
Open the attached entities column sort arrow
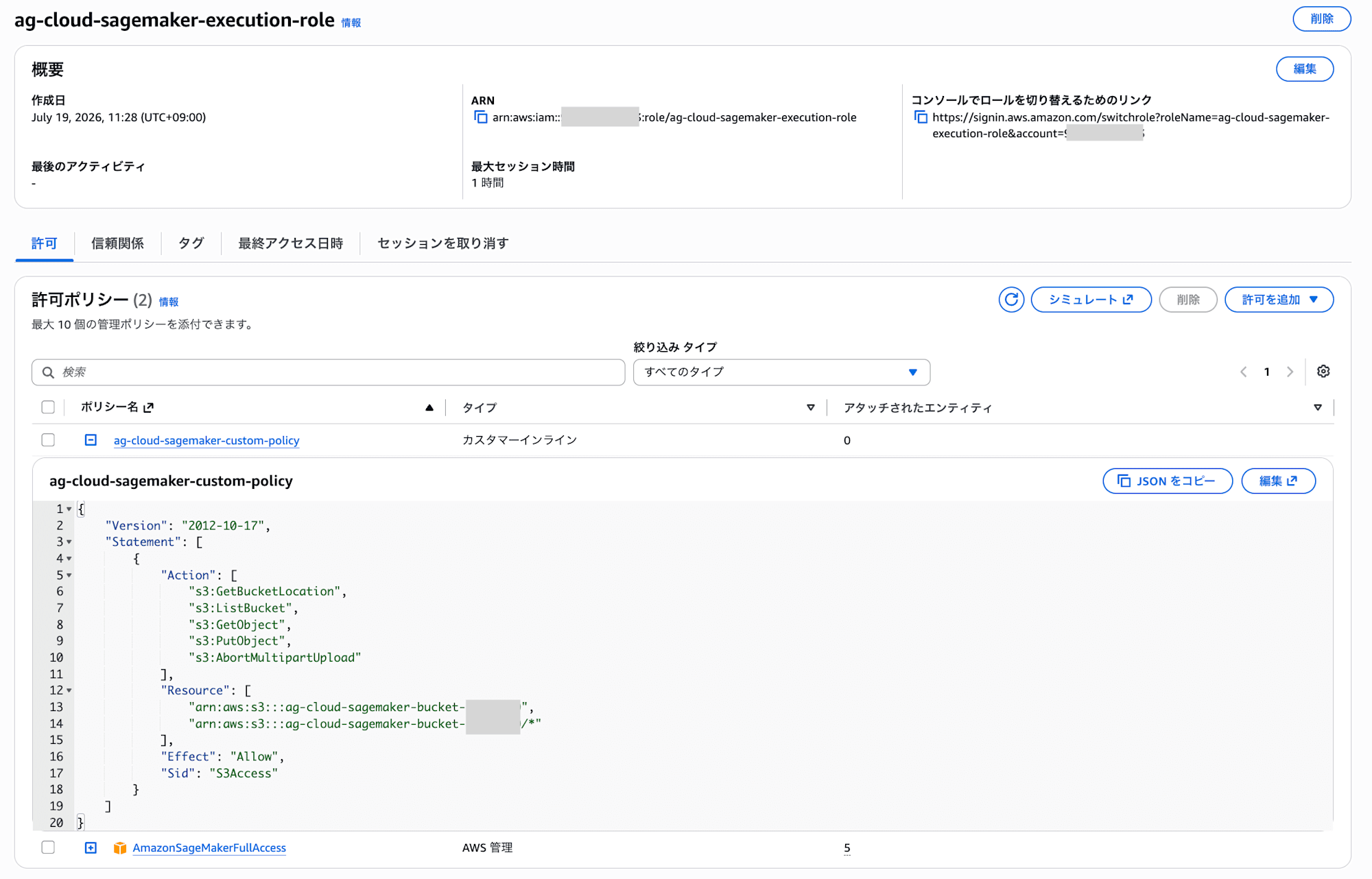[1318, 407]
